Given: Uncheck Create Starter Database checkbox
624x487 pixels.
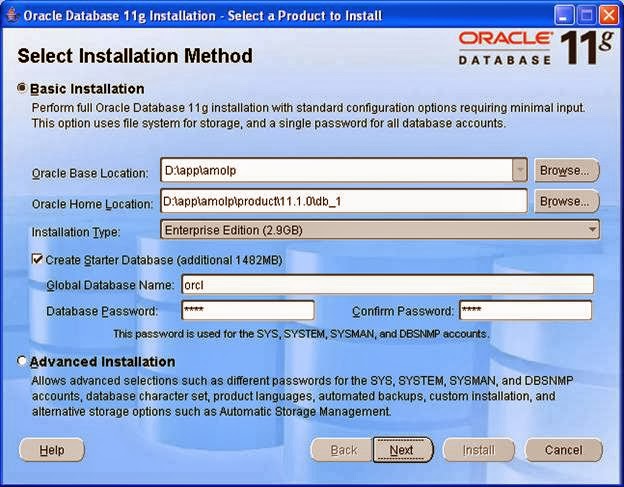Looking at the screenshot, I should [37, 260].
